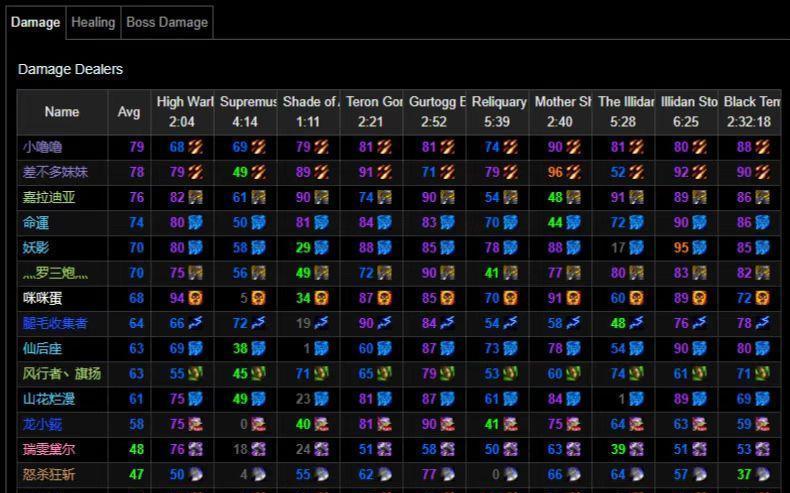Click lightning spec icon beside 48 in 腿毛收集者 row
The image size is (790, 493).
(x=636, y=323)
